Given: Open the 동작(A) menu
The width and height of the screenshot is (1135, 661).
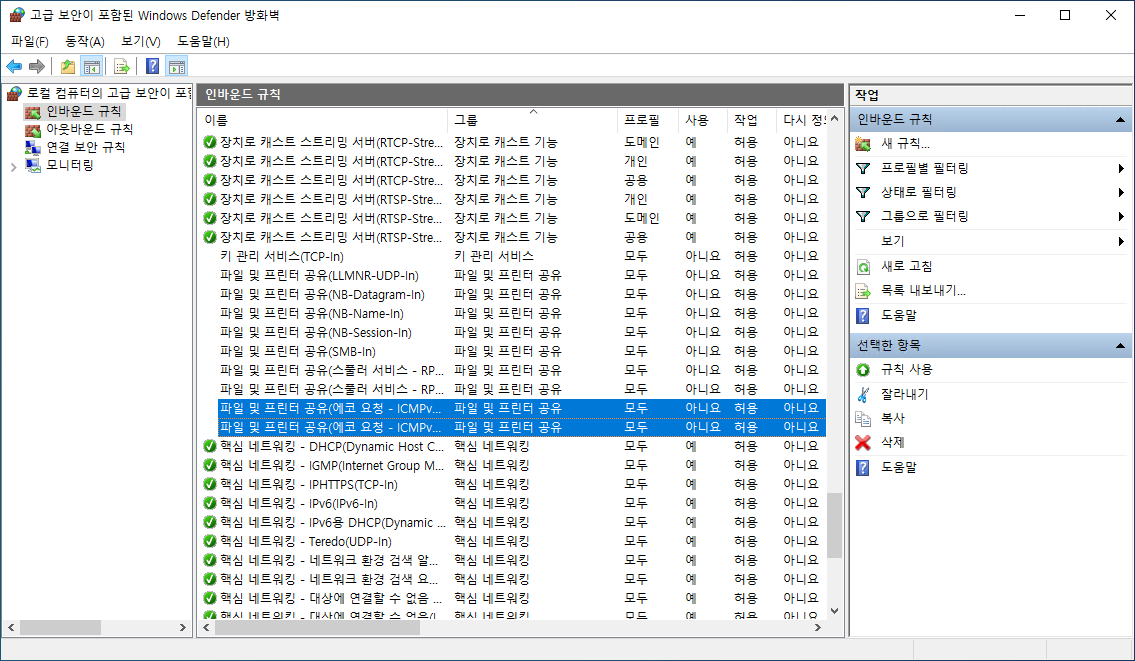Looking at the screenshot, I should (85, 41).
